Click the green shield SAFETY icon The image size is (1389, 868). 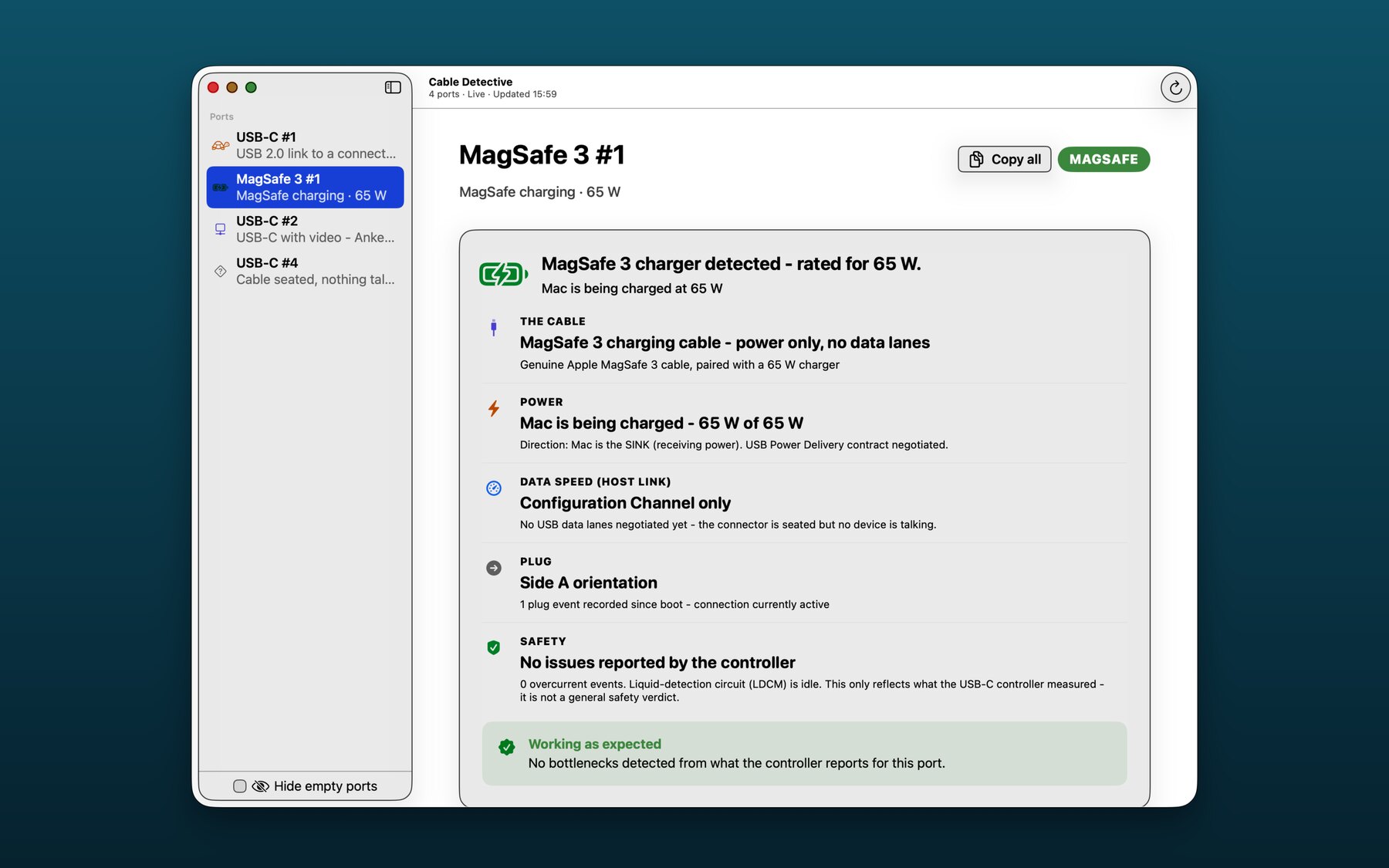(x=494, y=647)
